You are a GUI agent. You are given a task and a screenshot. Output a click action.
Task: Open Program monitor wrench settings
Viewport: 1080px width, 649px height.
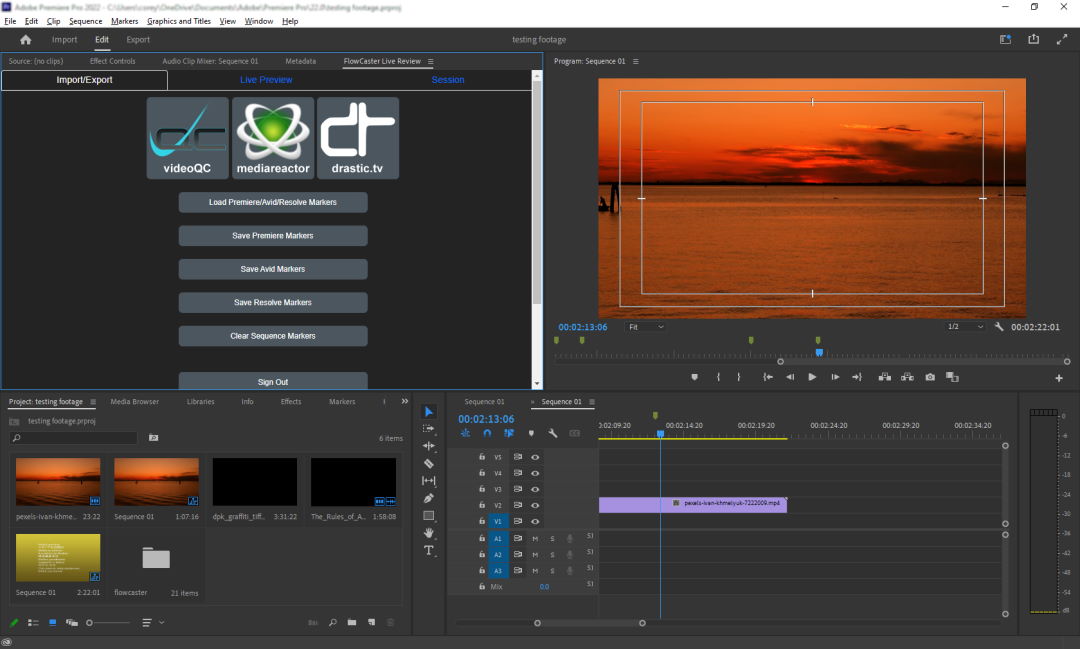999,327
